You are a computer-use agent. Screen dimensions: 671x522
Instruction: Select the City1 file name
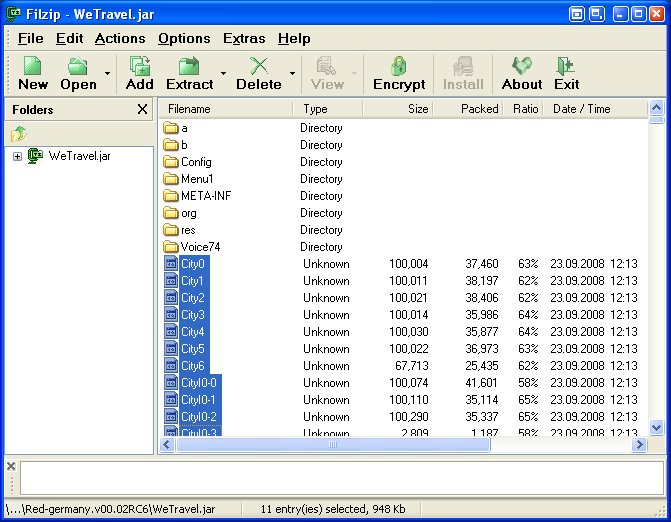[192, 281]
